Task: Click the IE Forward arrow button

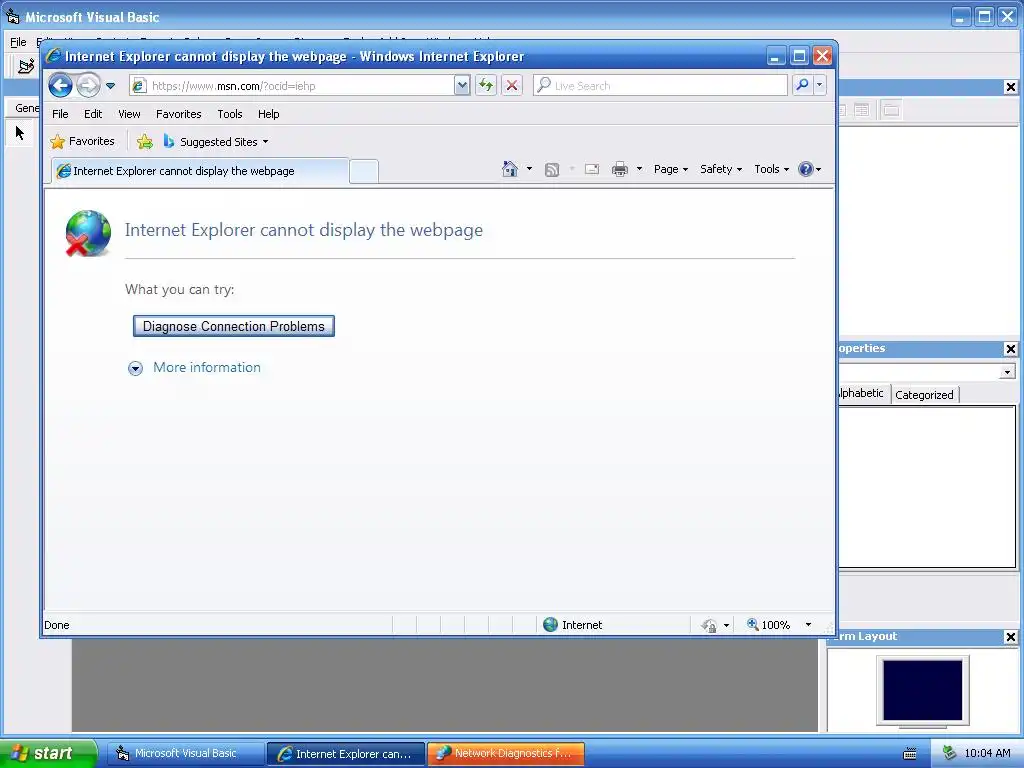Action: tap(88, 86)
